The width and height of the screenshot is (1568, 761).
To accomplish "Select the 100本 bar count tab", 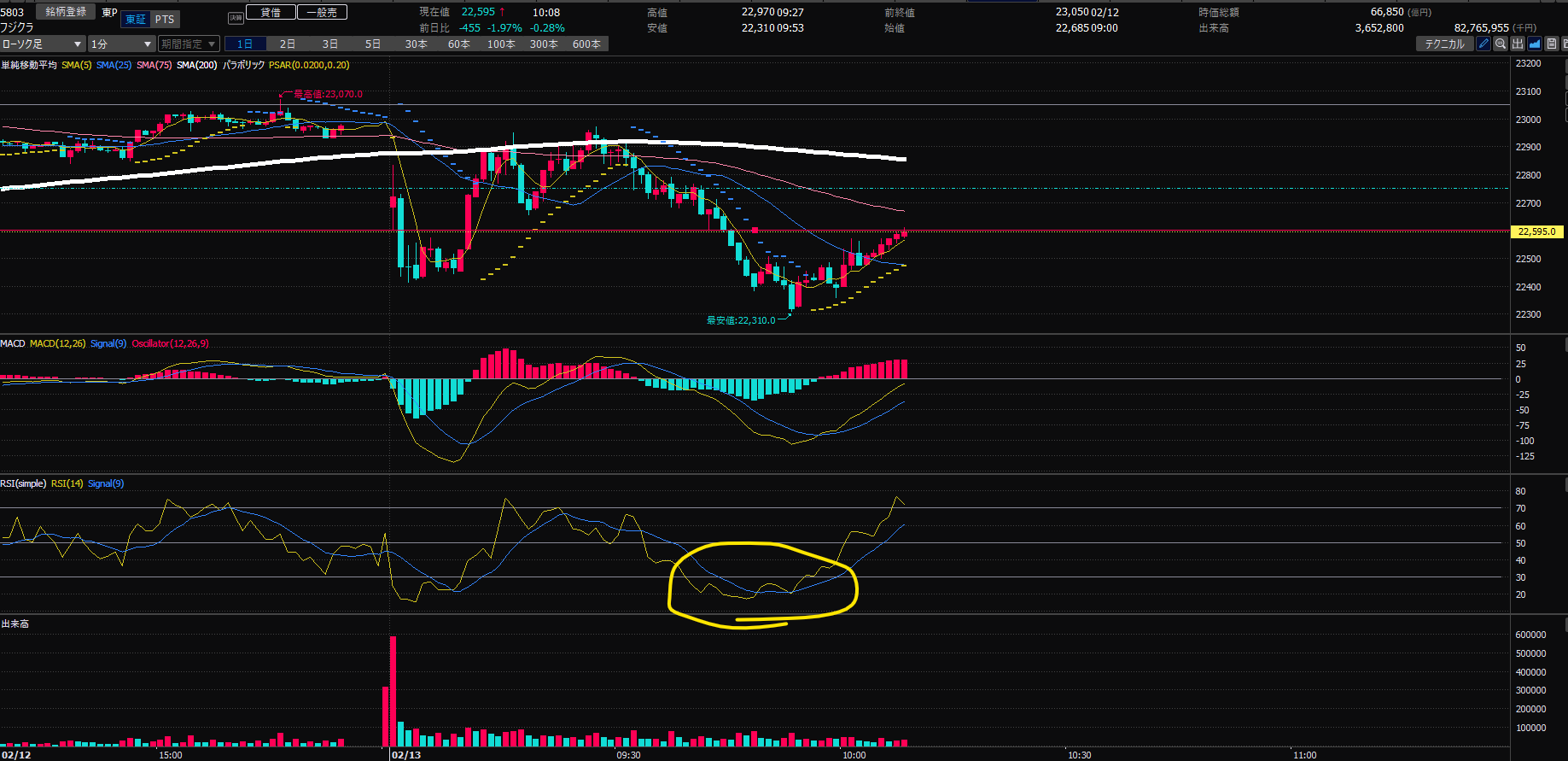I will (x=501, y=44).
